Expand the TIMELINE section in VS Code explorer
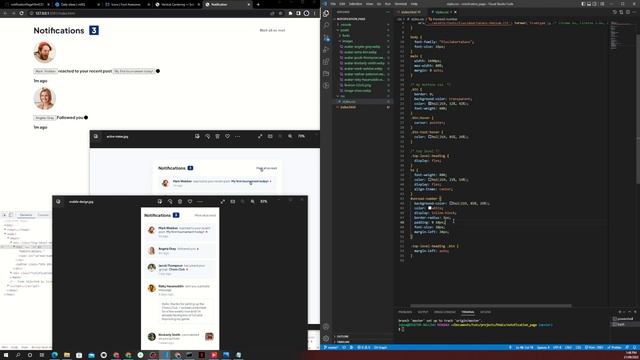Viewport: 640px width, 360px height. point(343,342)
